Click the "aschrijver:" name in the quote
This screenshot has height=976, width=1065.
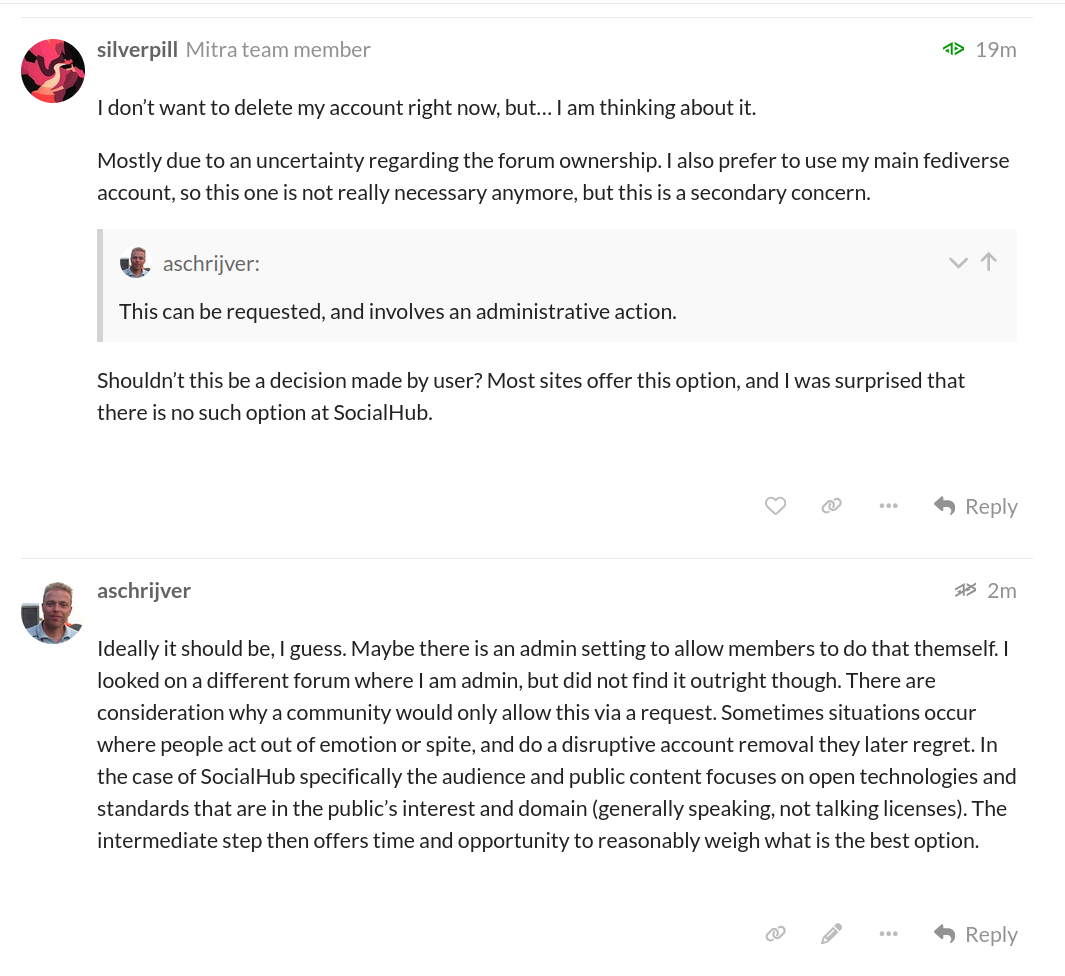click(x=211, y=263)
